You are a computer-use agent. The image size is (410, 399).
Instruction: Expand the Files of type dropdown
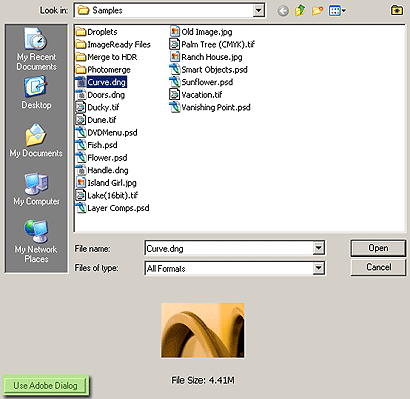318,268
